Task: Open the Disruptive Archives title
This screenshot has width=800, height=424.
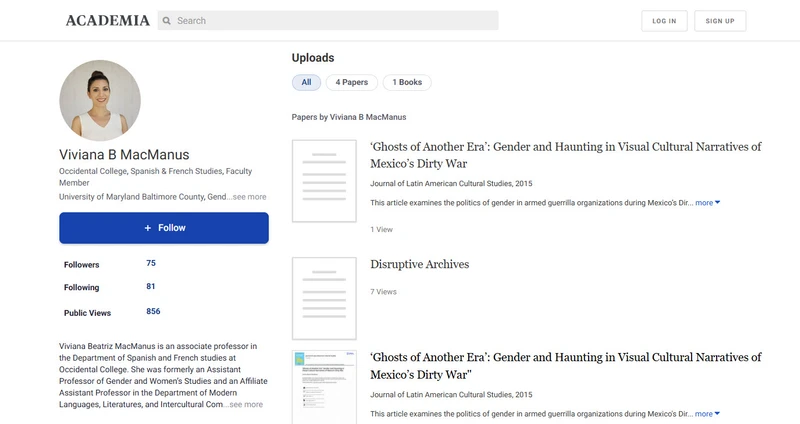Action: 419,264
